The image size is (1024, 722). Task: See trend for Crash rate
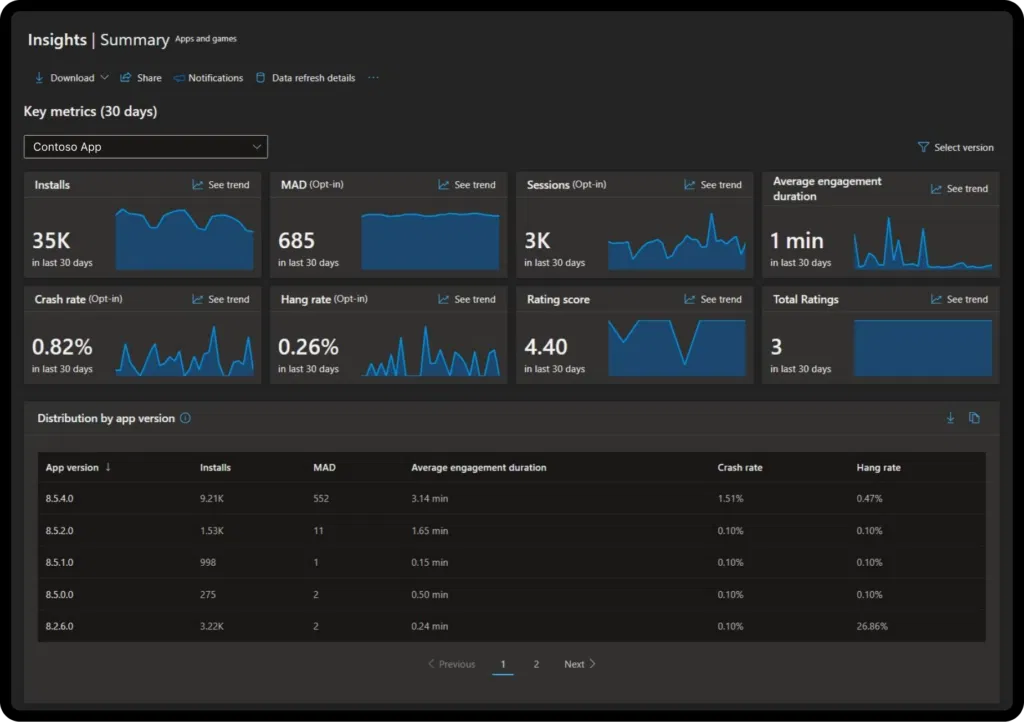coord(221,299)
